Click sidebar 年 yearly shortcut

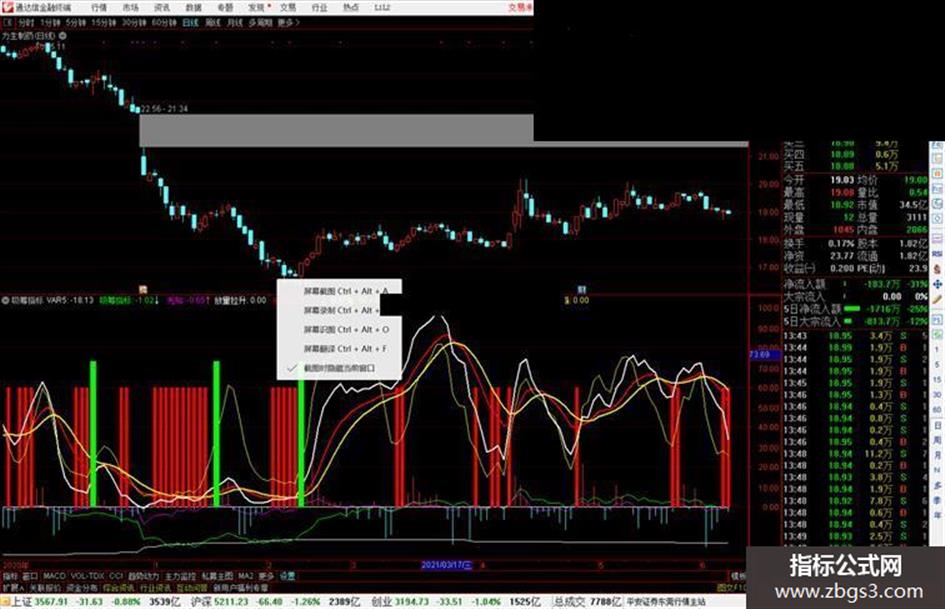pyautogui.click(x=937, y=516)
